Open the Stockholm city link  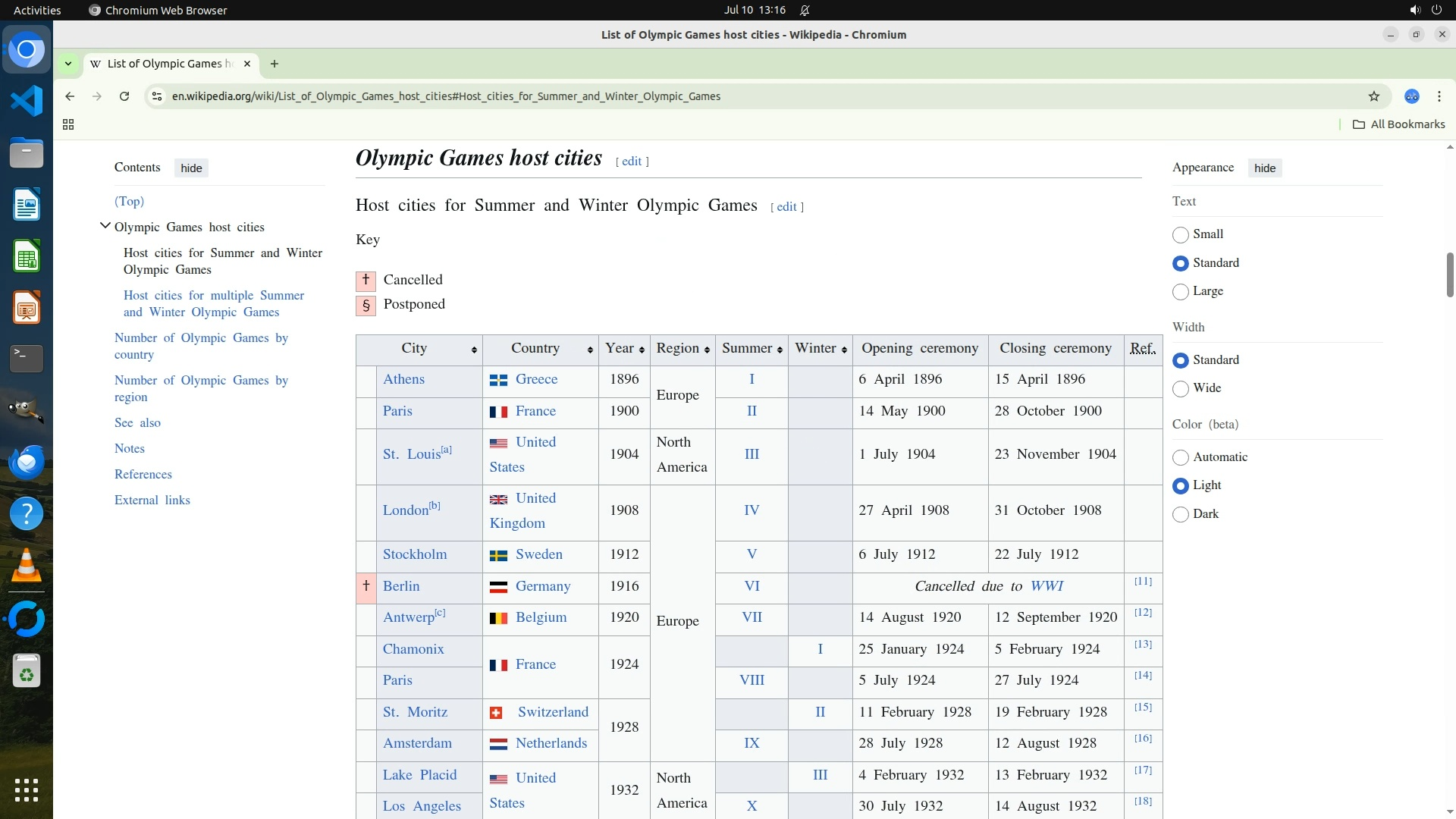pos(414,554)
